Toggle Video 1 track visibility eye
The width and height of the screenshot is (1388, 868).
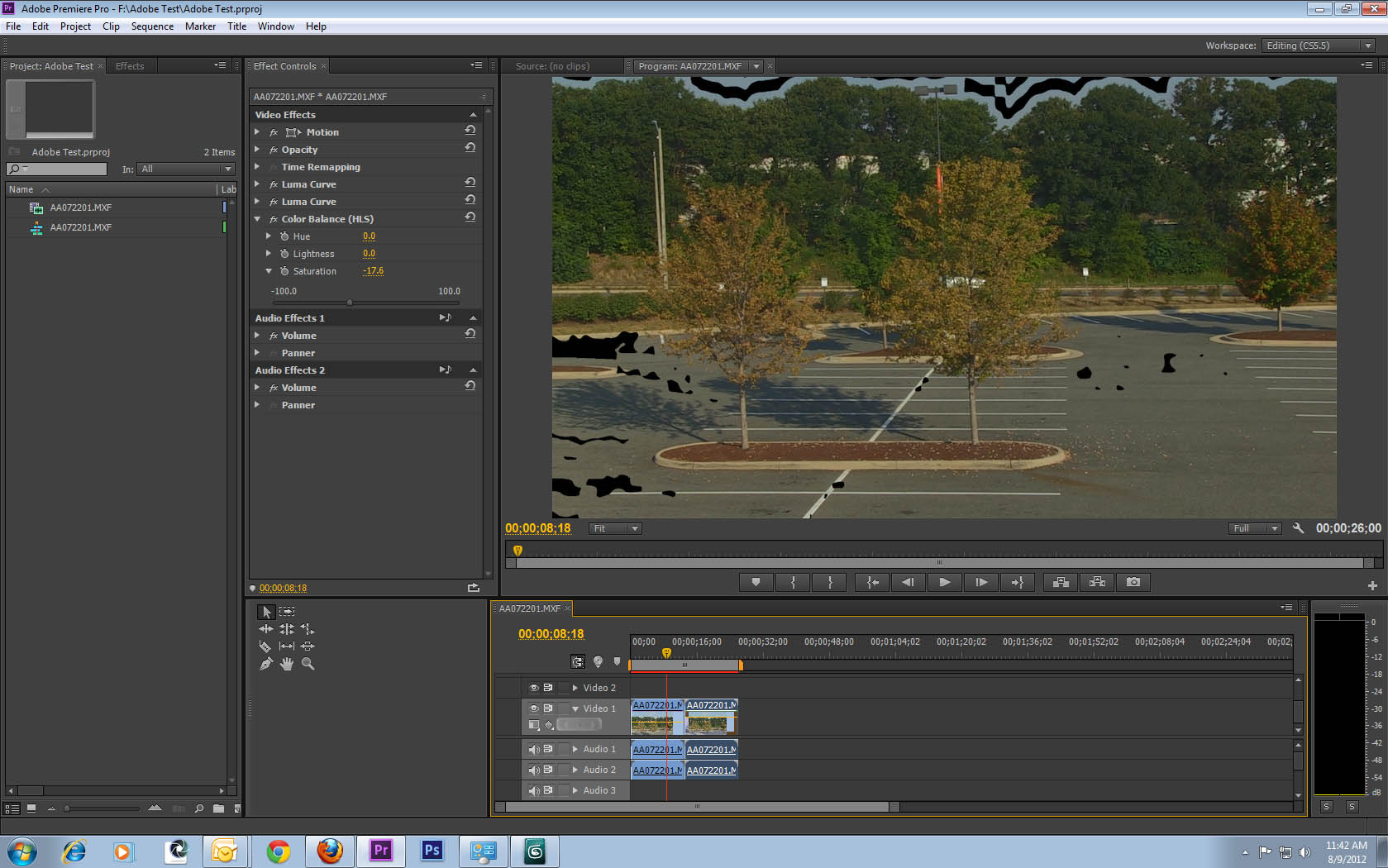pyautogui.click(x=534, y=708)
